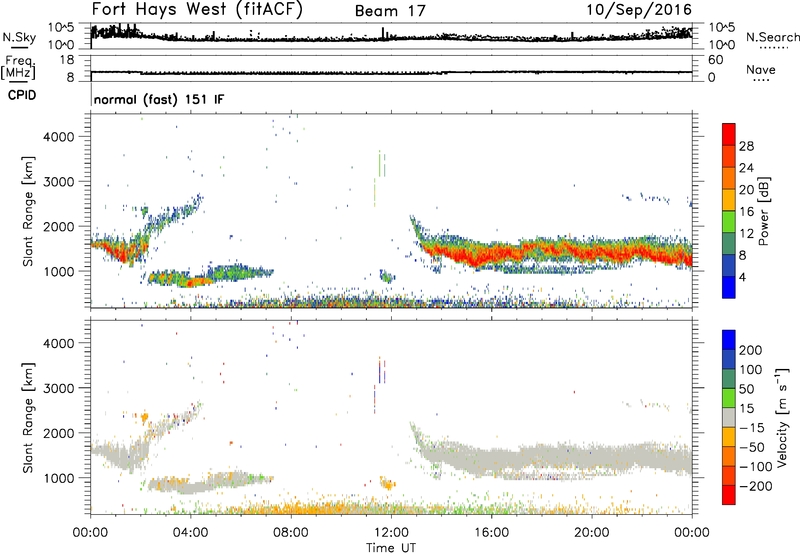Select the "3000" tick of power panel

58,182
